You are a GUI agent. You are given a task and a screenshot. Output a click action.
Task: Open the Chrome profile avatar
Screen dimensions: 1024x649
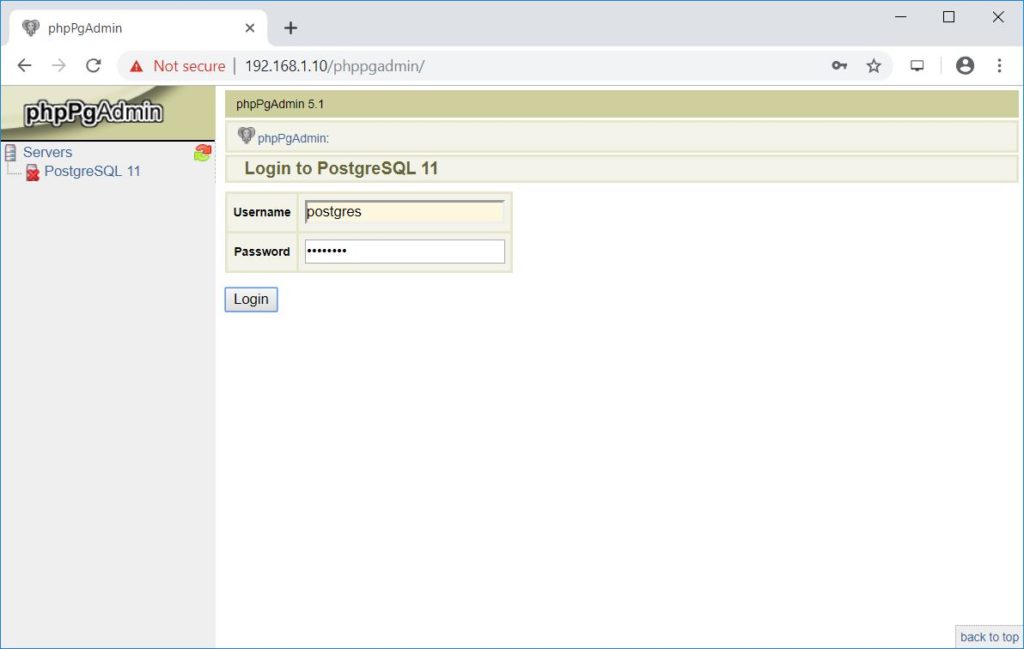tap(965, 65)
